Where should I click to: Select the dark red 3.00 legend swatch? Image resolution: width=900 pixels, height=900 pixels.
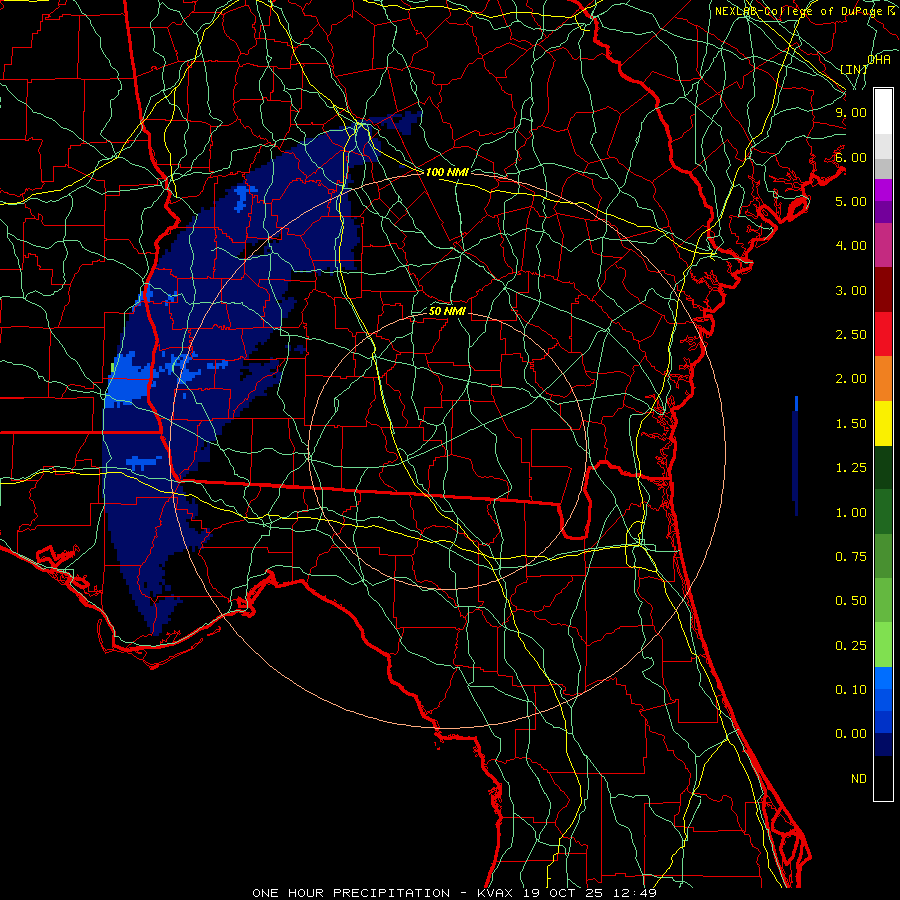click(883, 290)
